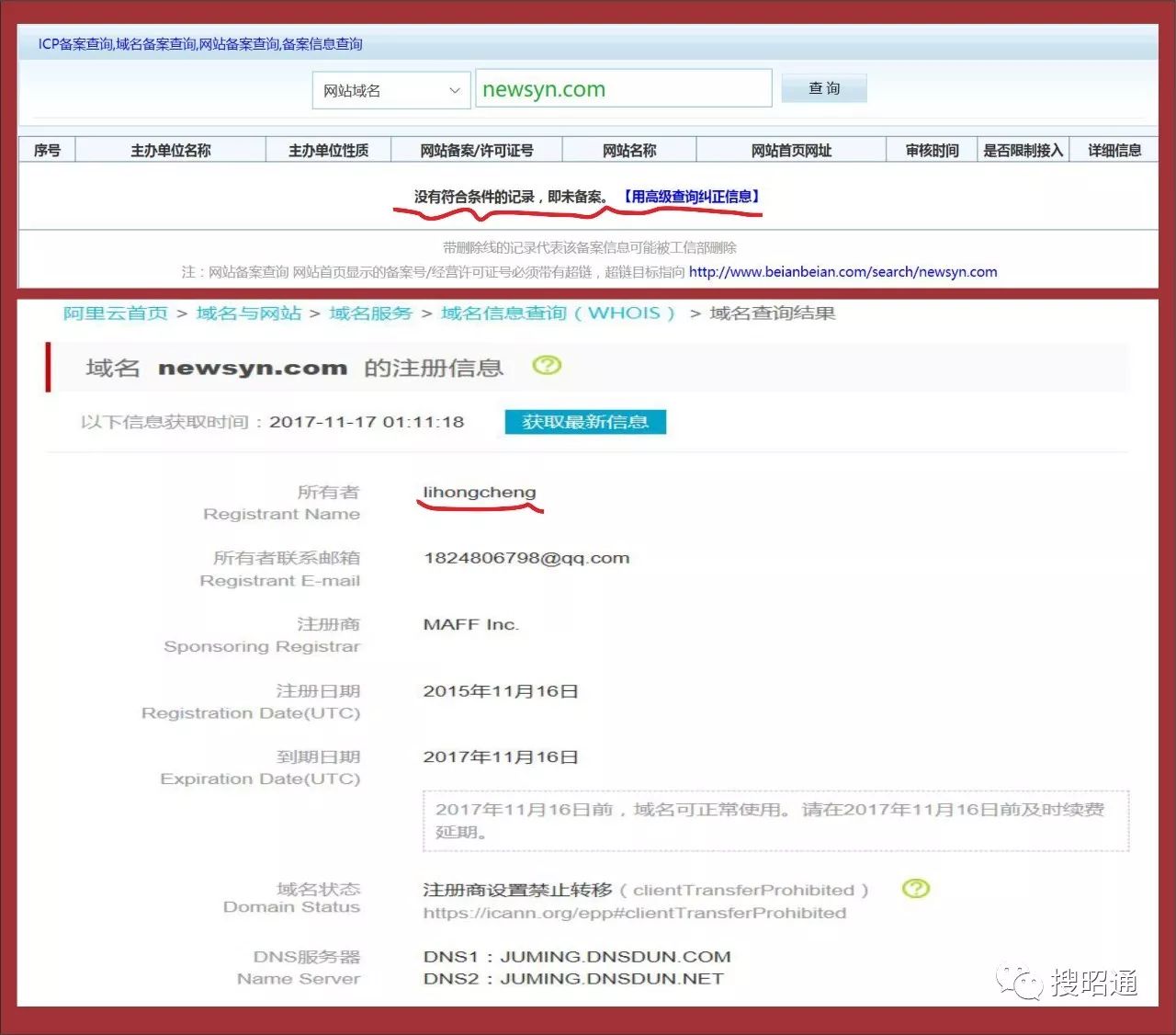
Task: Click the 网站备案/许可证号 column header
Action: (x=477, y=151)
